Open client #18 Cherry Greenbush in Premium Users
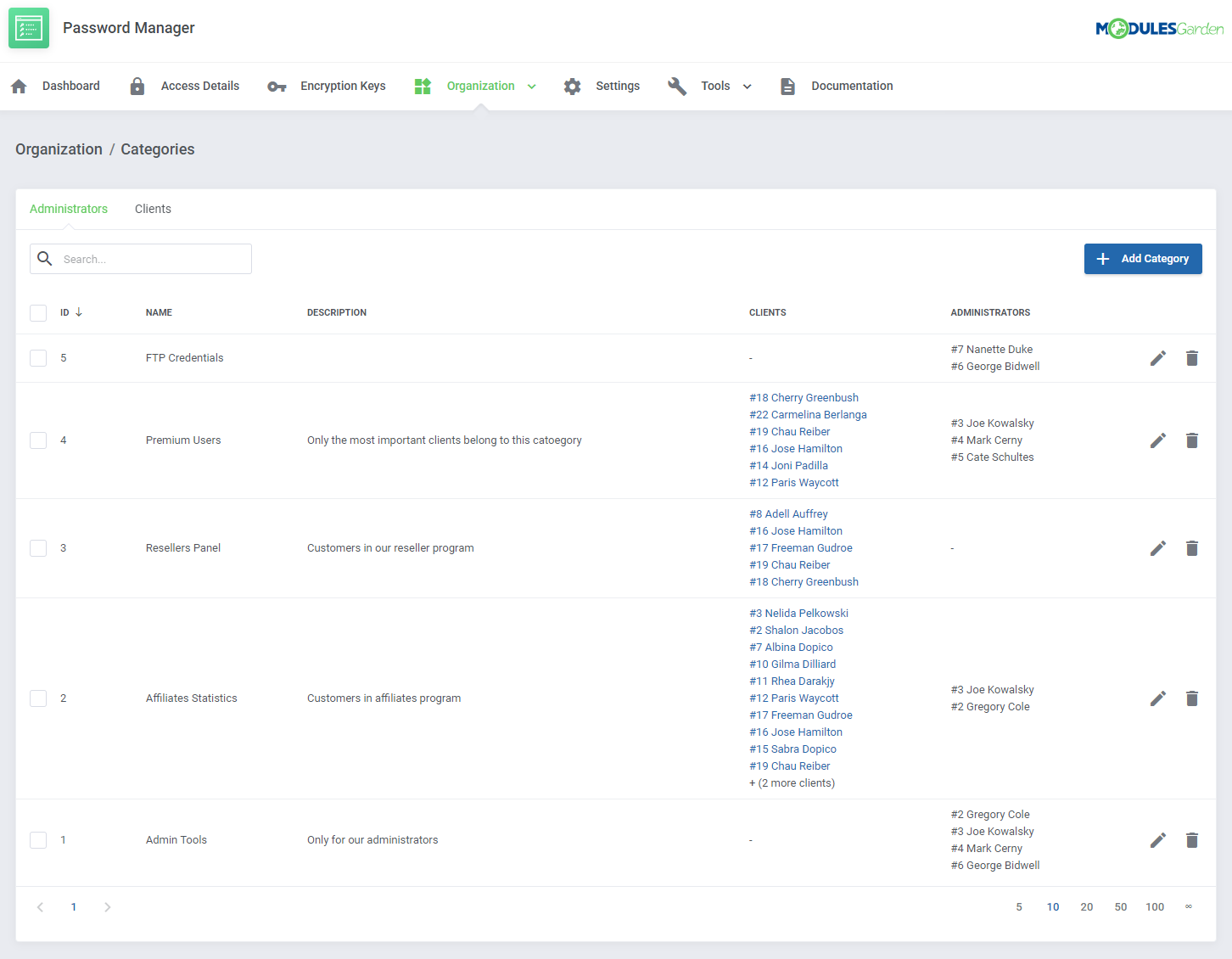Screen dimensions: 1232x959 (804, 398)
